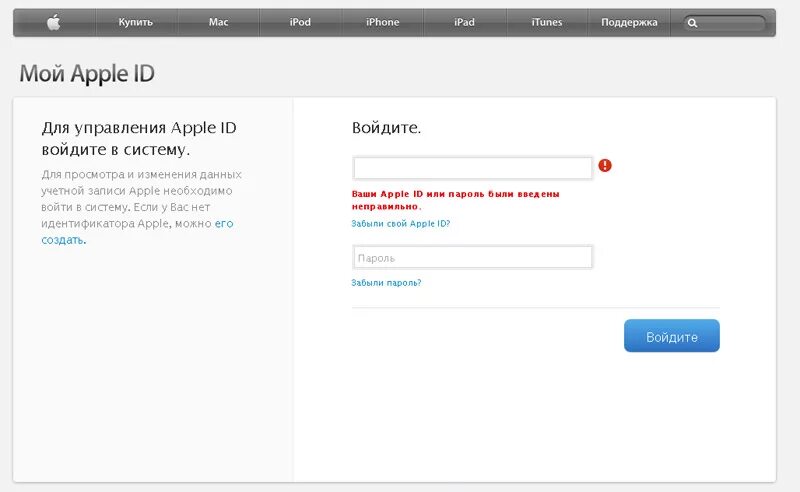
Task: Click the Для управления Apple ID heading
Action: (139, 138)
